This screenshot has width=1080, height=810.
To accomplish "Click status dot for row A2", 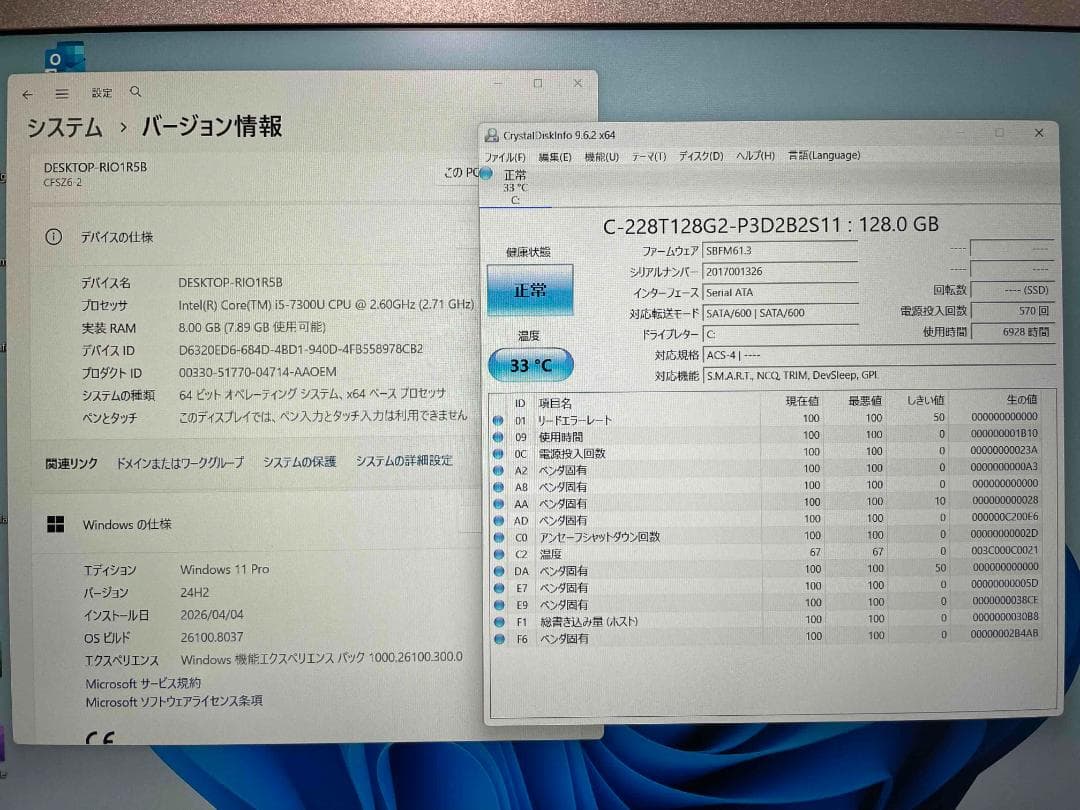I will 498,470.
